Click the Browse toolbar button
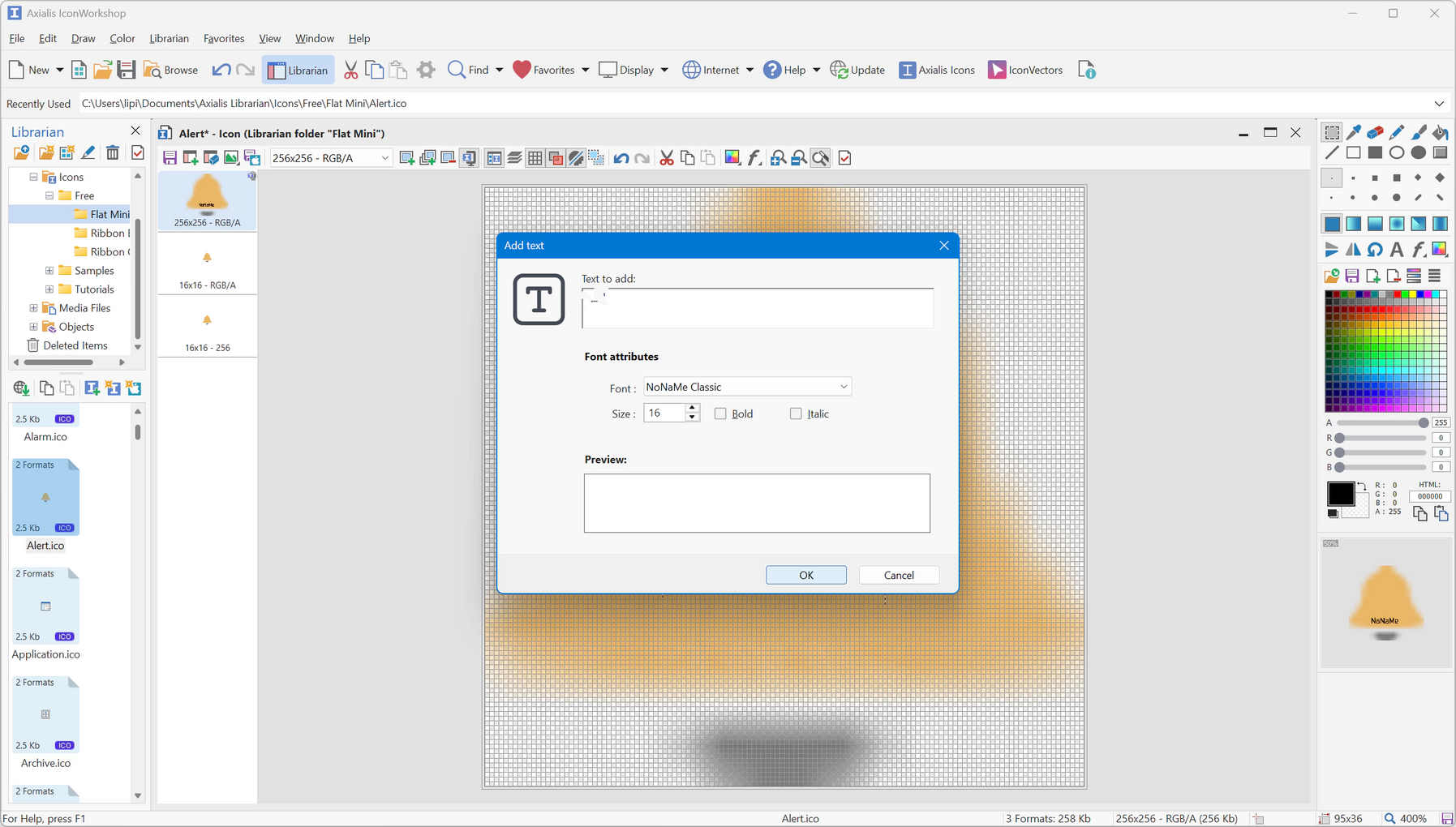Screen dimensions: 1456x827 click(171, 70)
